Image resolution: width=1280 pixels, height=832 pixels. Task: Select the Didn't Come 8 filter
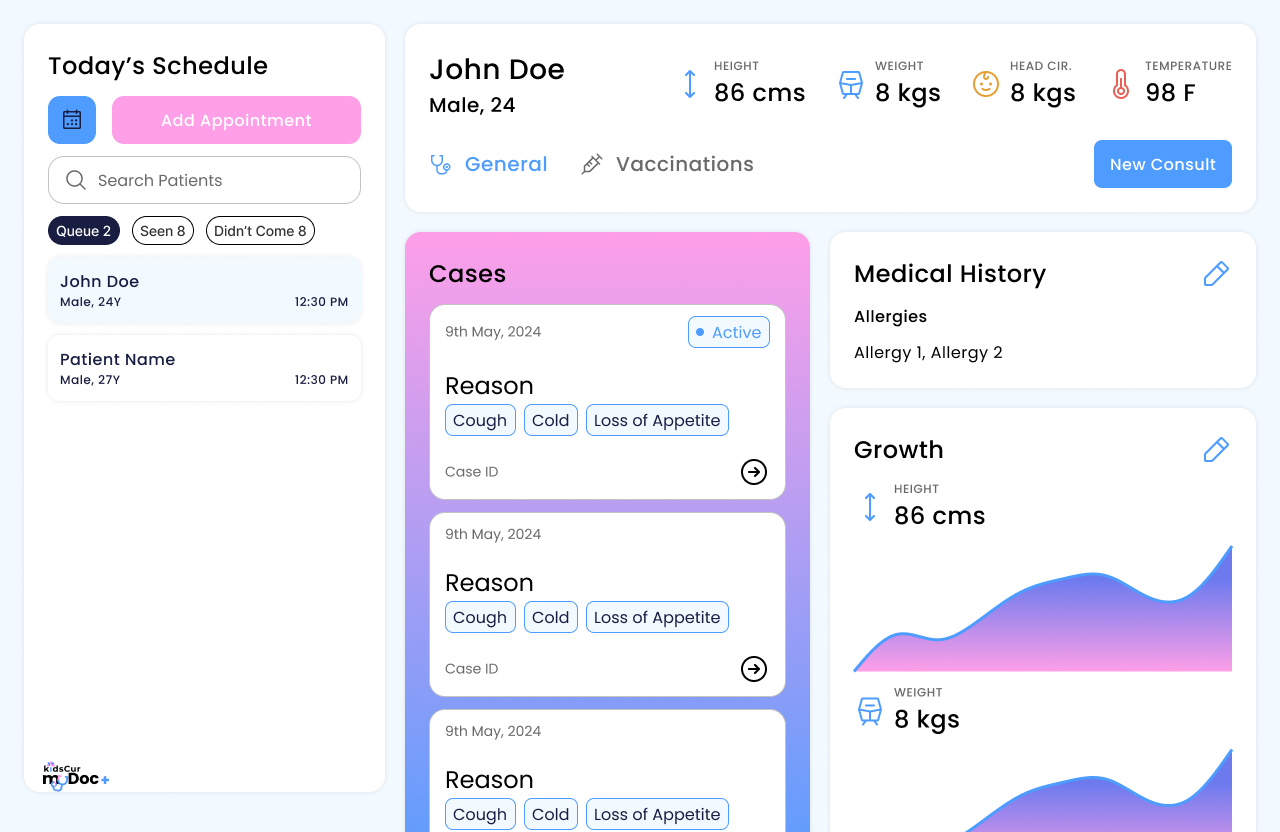260,231
